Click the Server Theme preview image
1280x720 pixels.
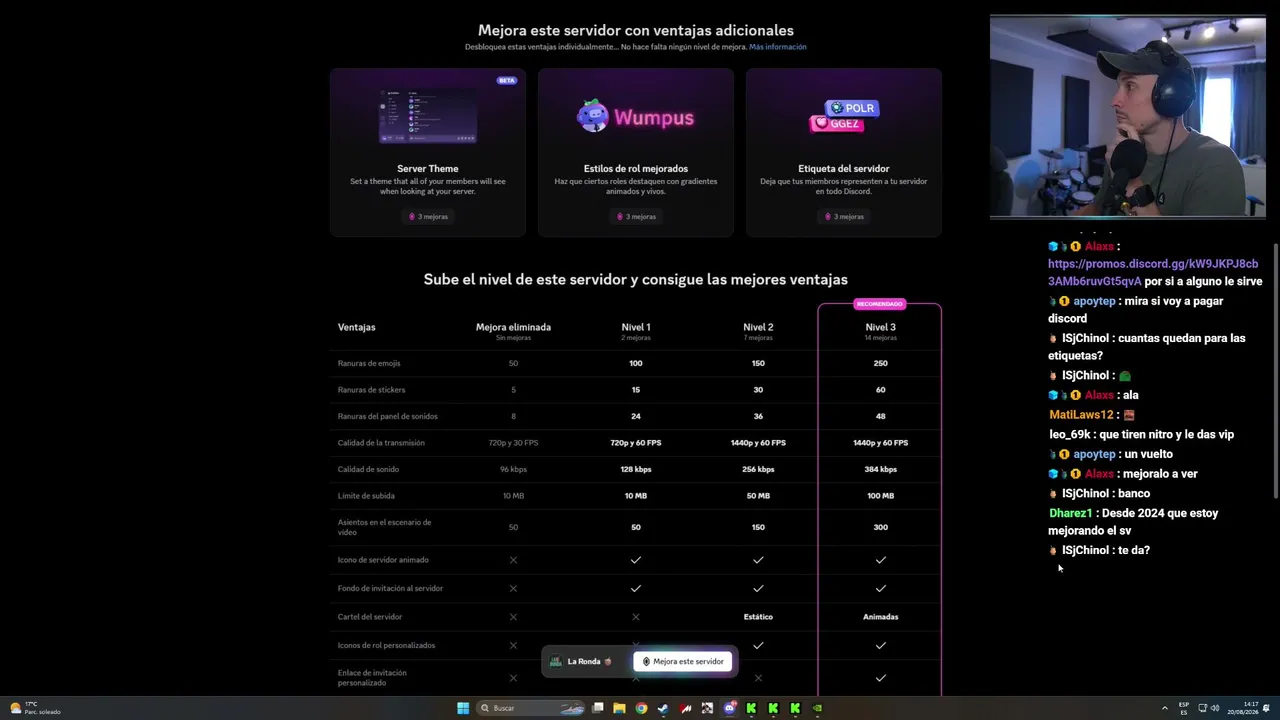point(427,116)
